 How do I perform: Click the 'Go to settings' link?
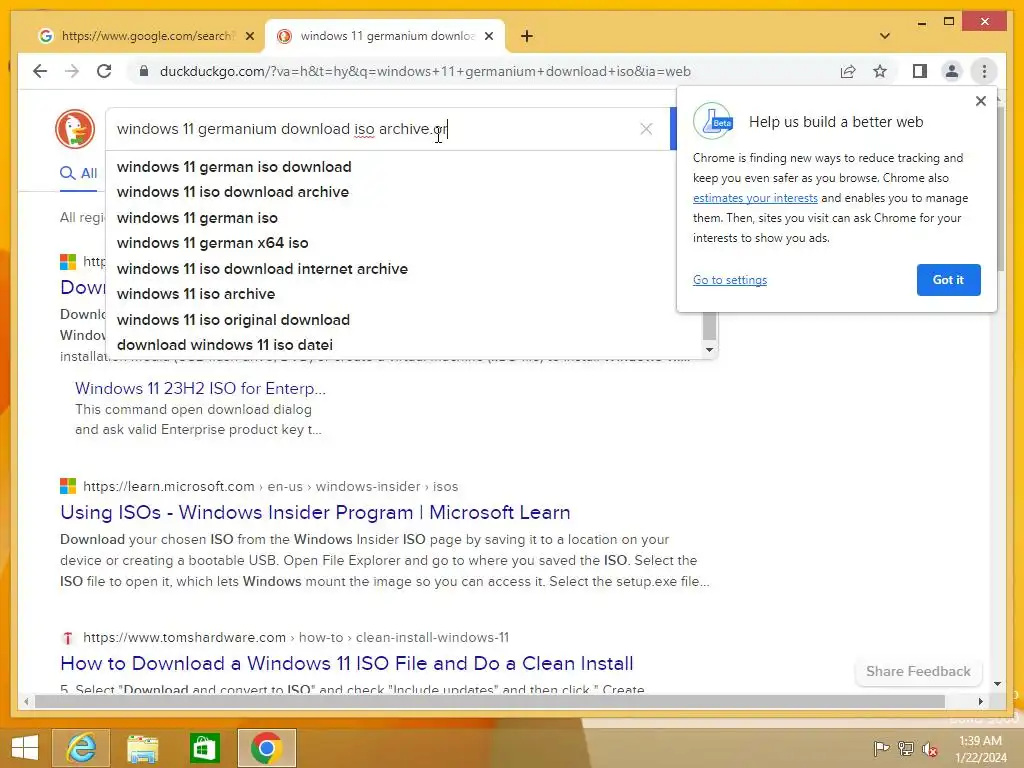(x=729, y=280)
